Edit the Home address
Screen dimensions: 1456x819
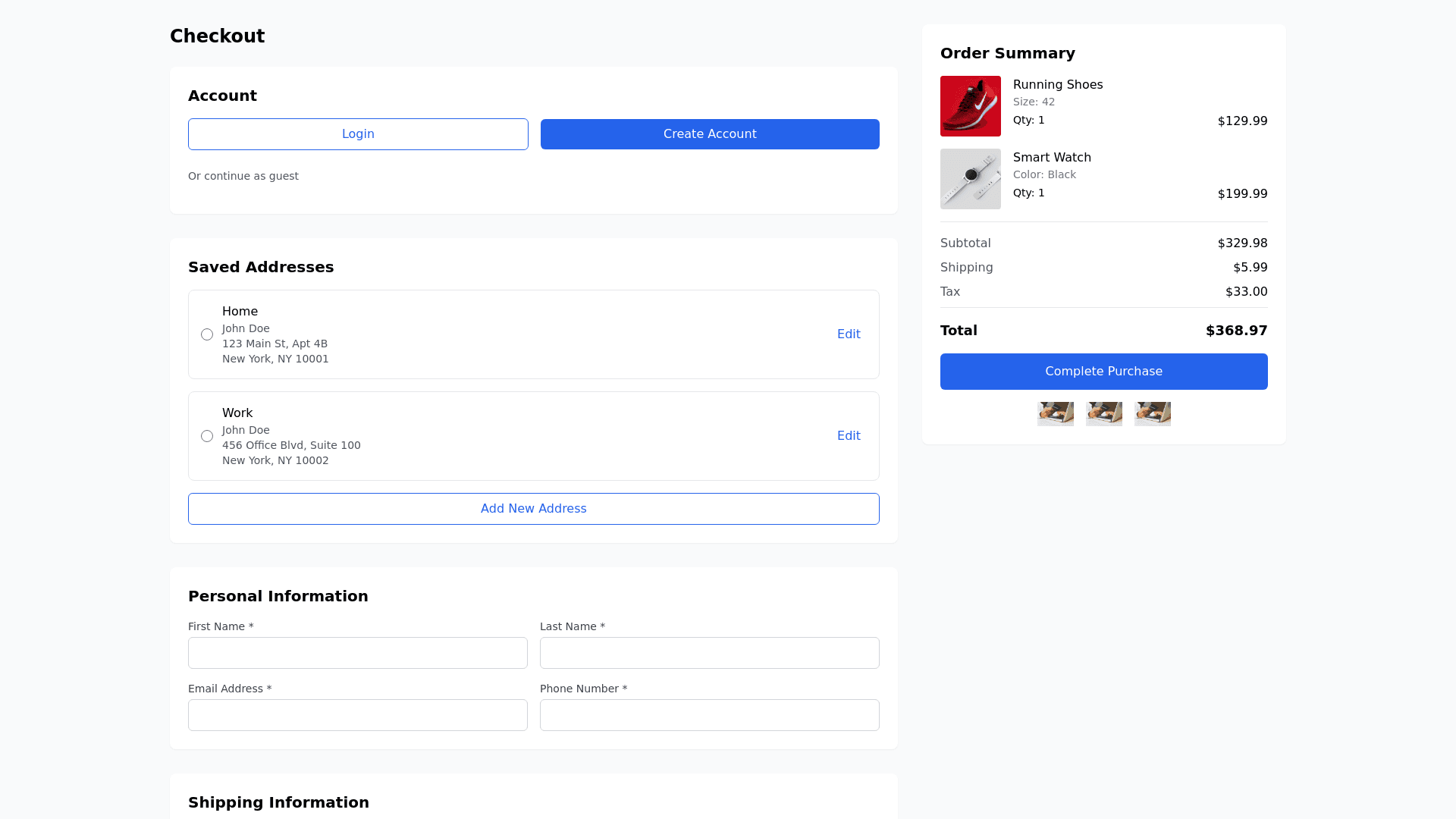pos(848,334)
